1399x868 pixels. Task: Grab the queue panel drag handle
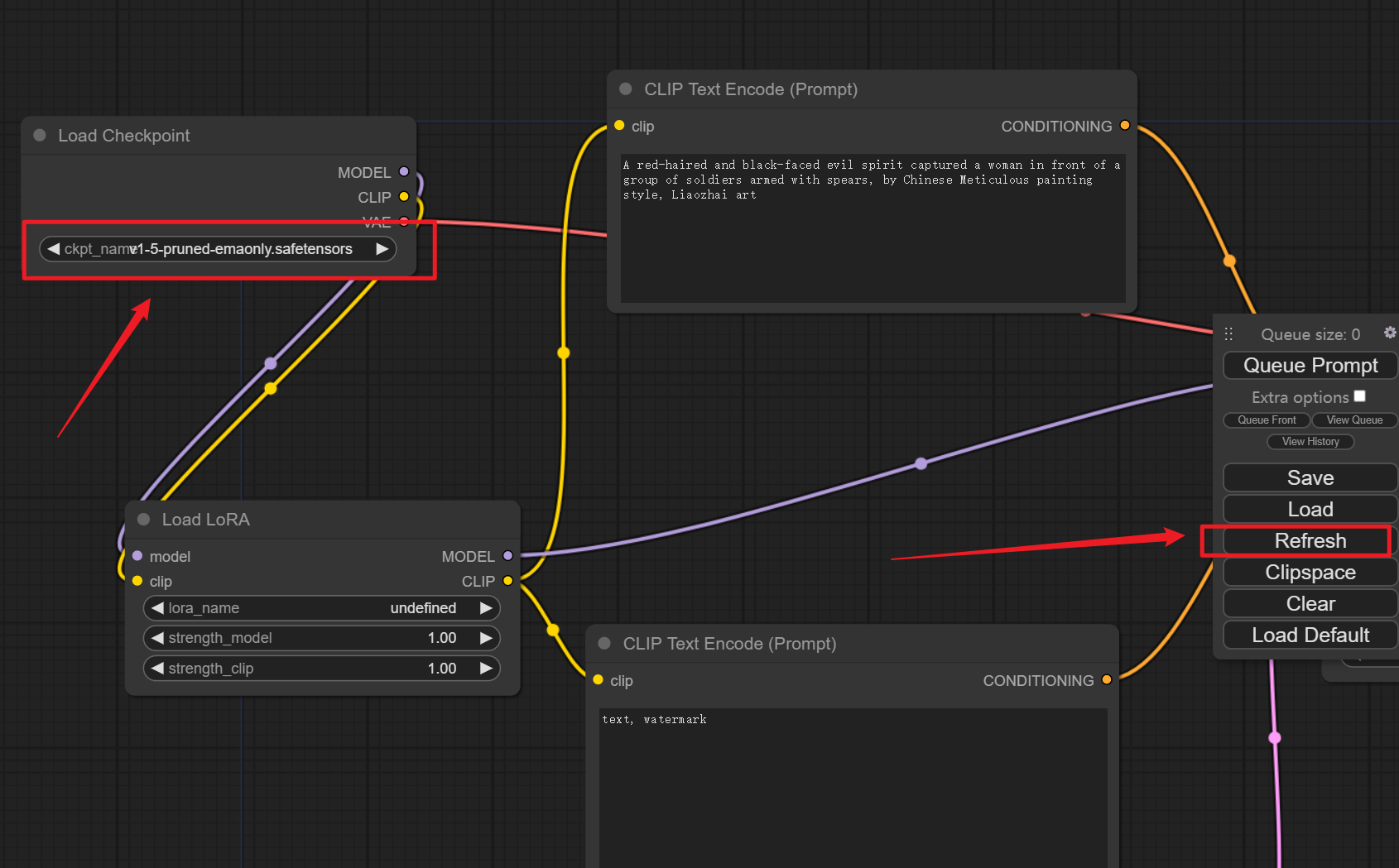[x=1228, y=334]
